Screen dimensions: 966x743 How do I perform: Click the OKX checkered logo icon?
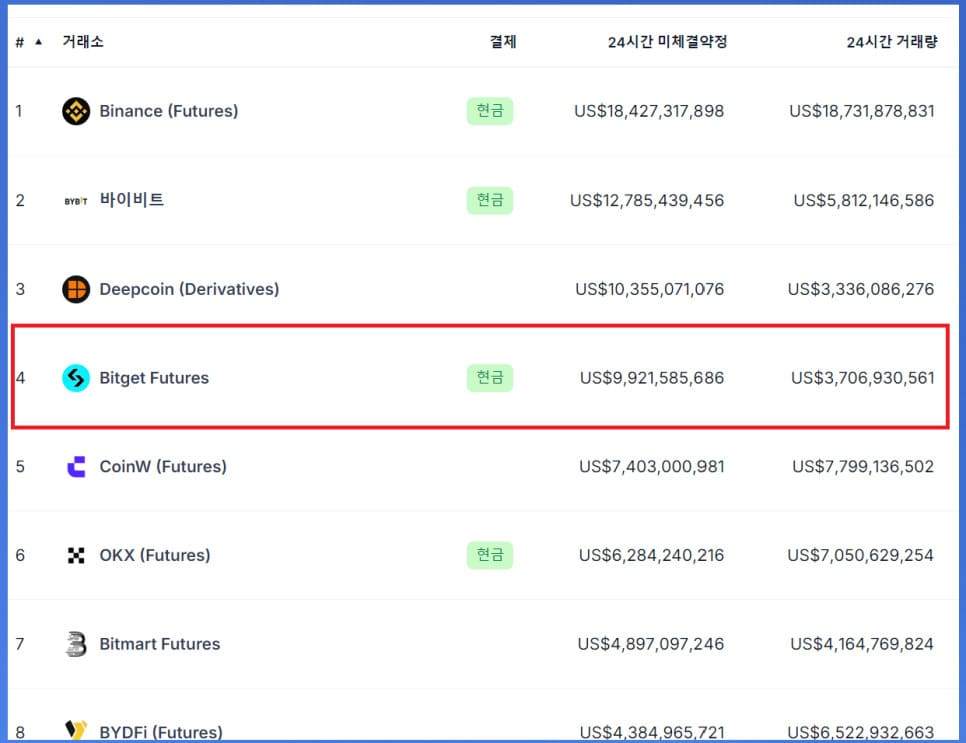coord(76,556)
